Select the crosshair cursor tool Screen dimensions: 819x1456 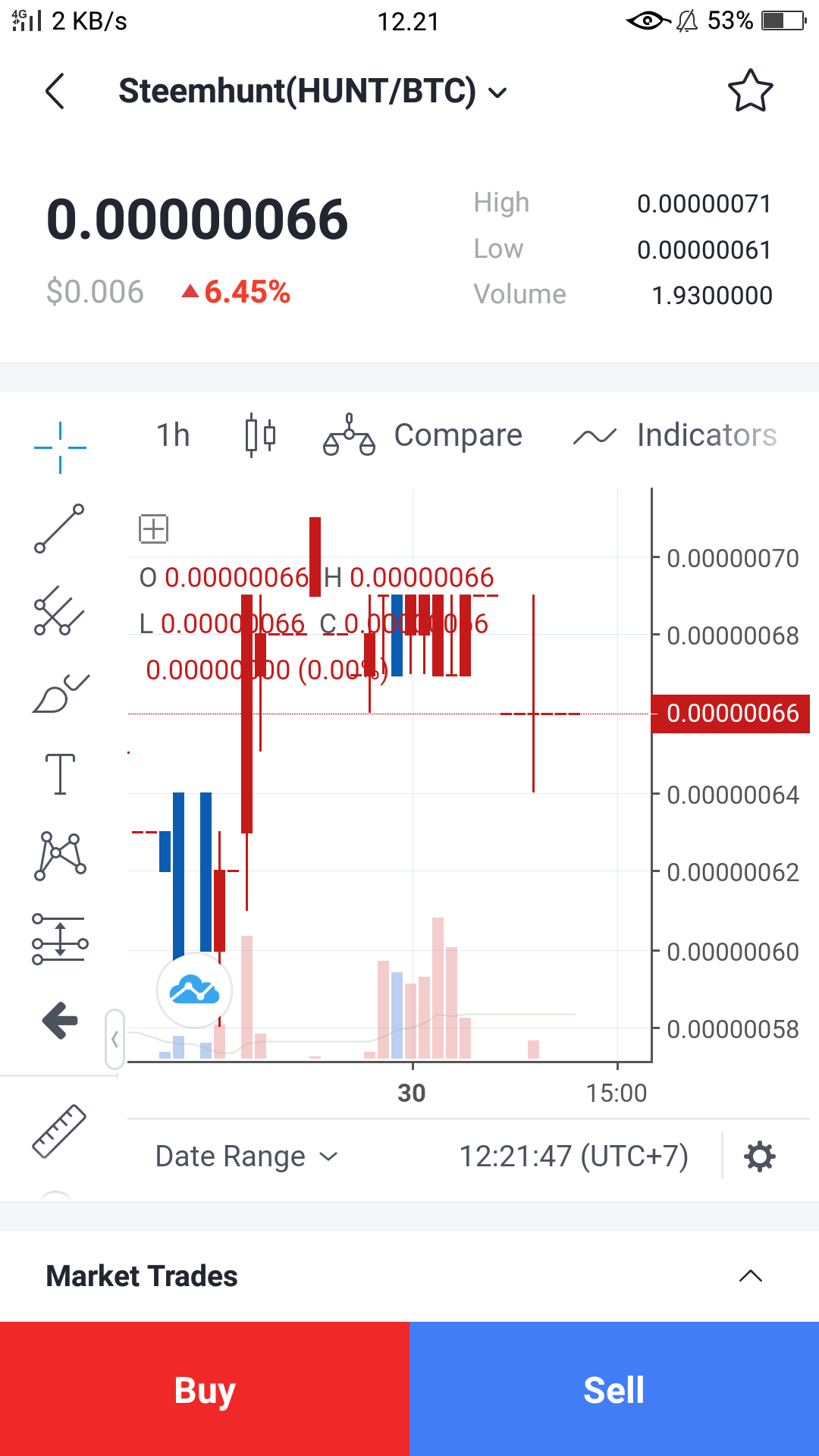pyautogui.click(x=60, y=447)
